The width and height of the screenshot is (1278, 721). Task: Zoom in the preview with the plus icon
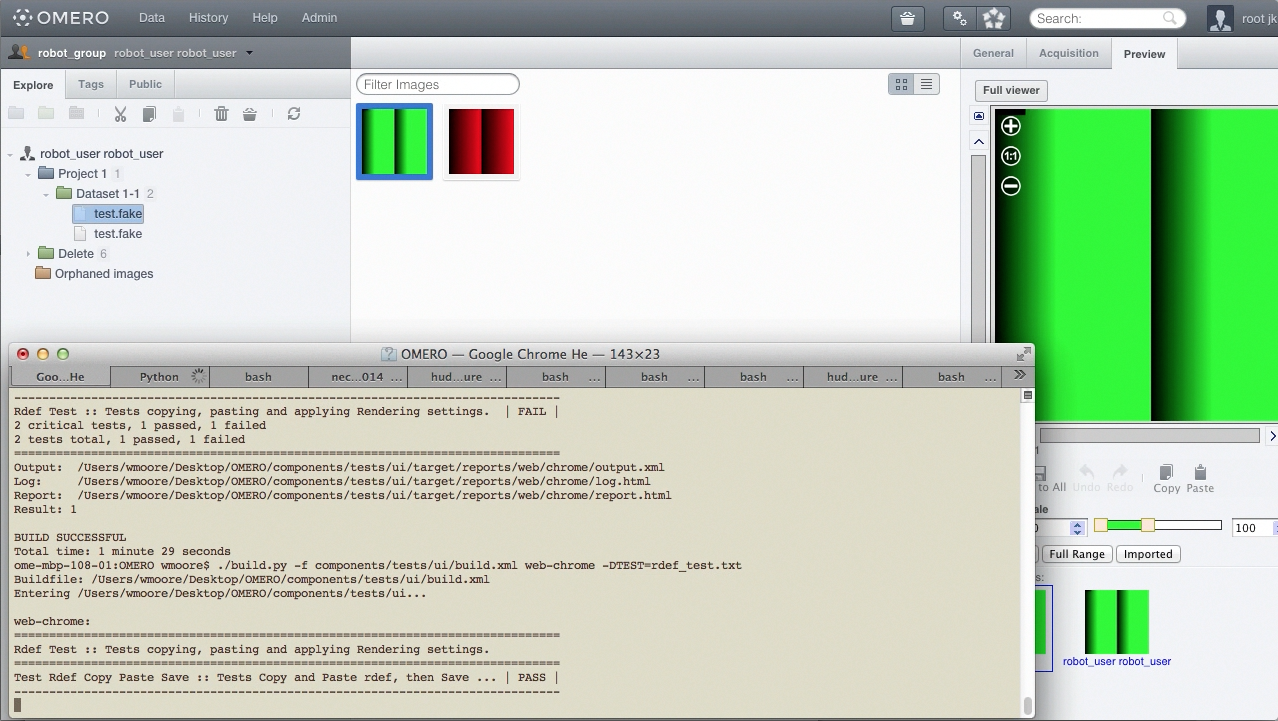(1011, 126)
